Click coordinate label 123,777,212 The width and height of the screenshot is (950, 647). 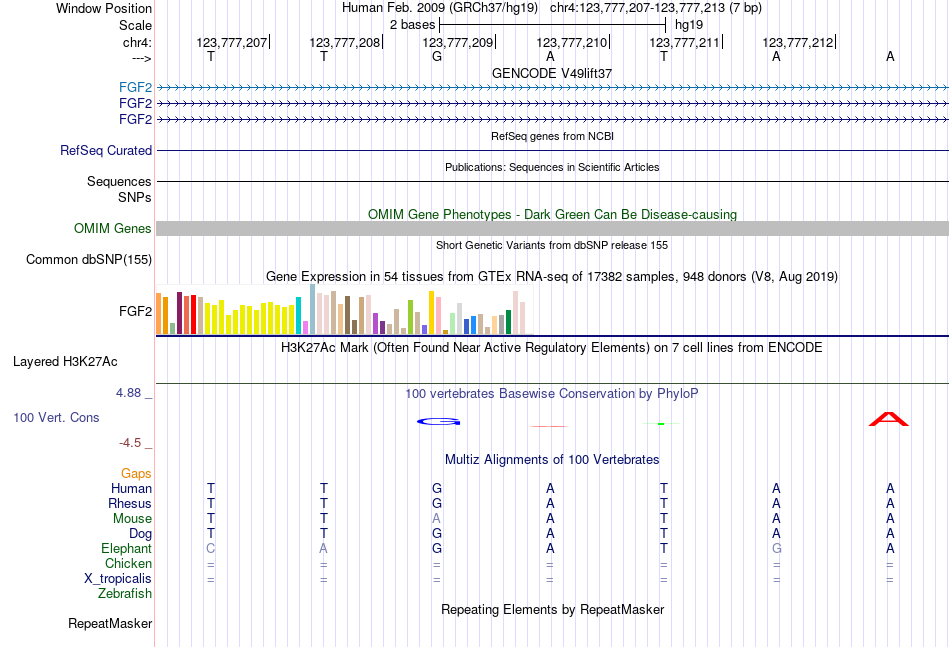[x=797, y=42]
